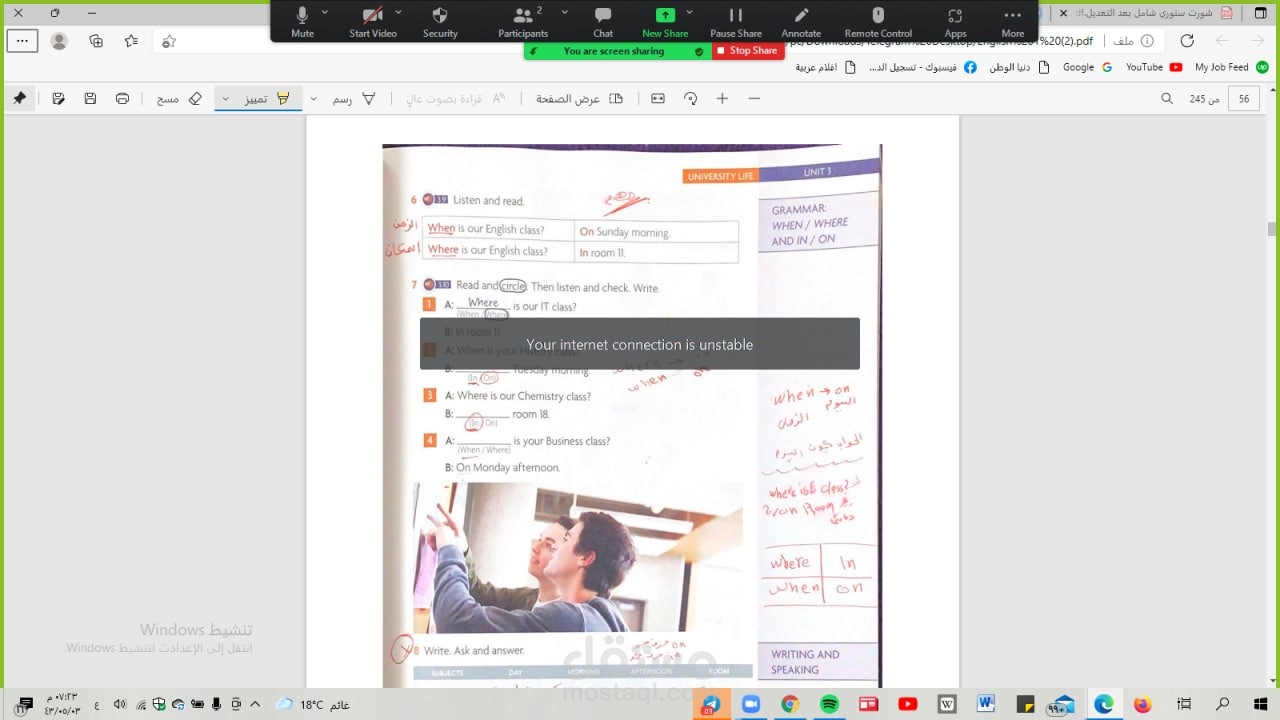The width and height of the screenshot is (1280, 720).
Task: Click the PDF page number field showing 56
Action: [x=1243, y=99]
